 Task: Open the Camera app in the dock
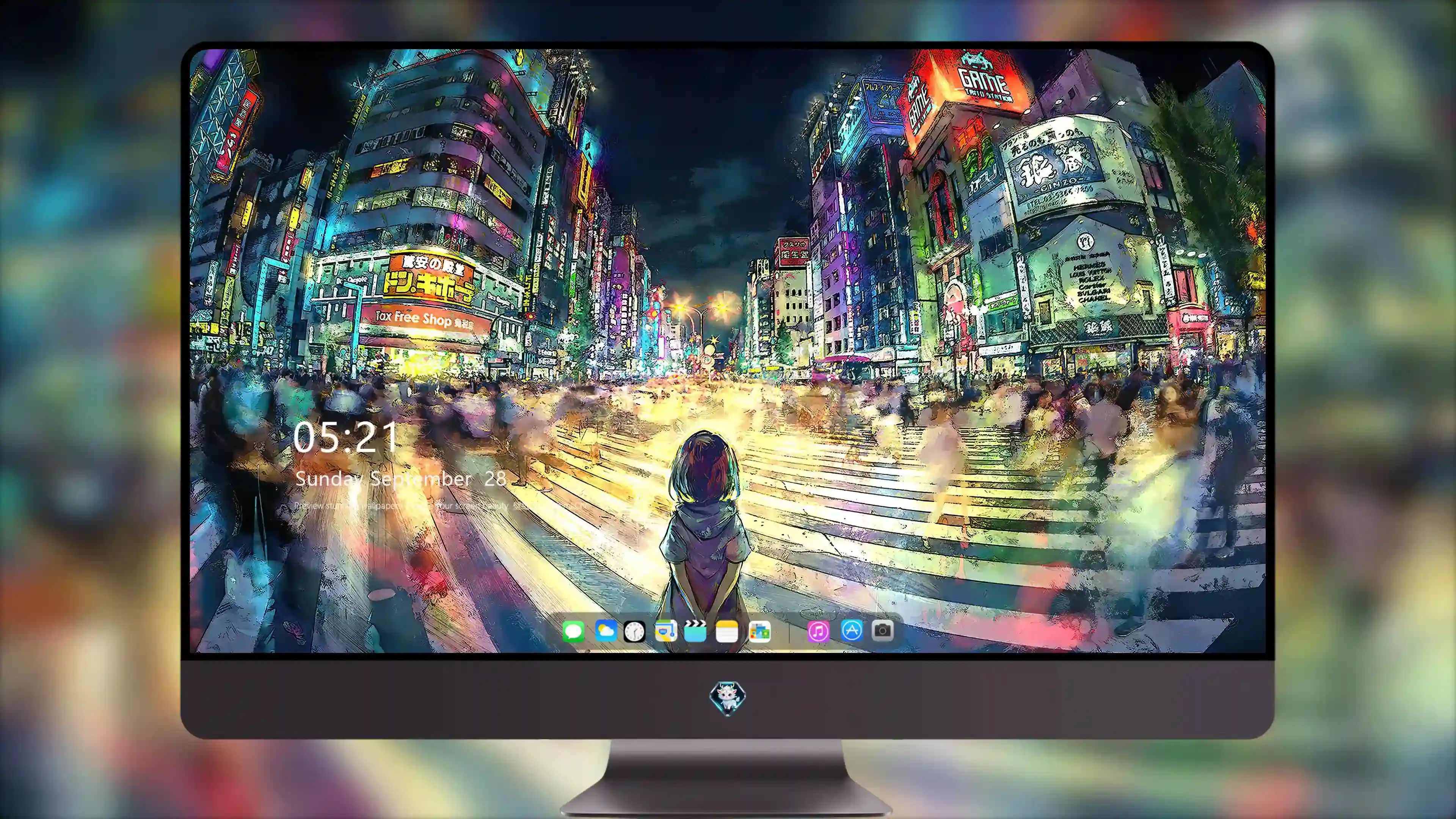click(883, 630)
